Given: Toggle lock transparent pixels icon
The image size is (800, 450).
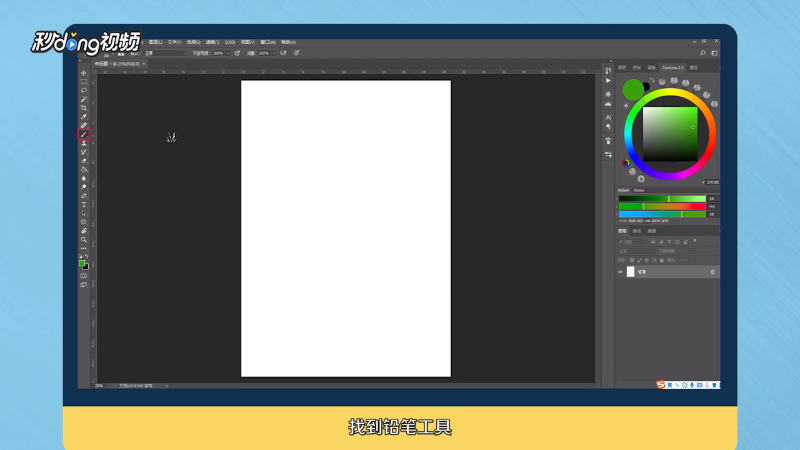Looking at the screenshot, I should click(x=632, y=260).
